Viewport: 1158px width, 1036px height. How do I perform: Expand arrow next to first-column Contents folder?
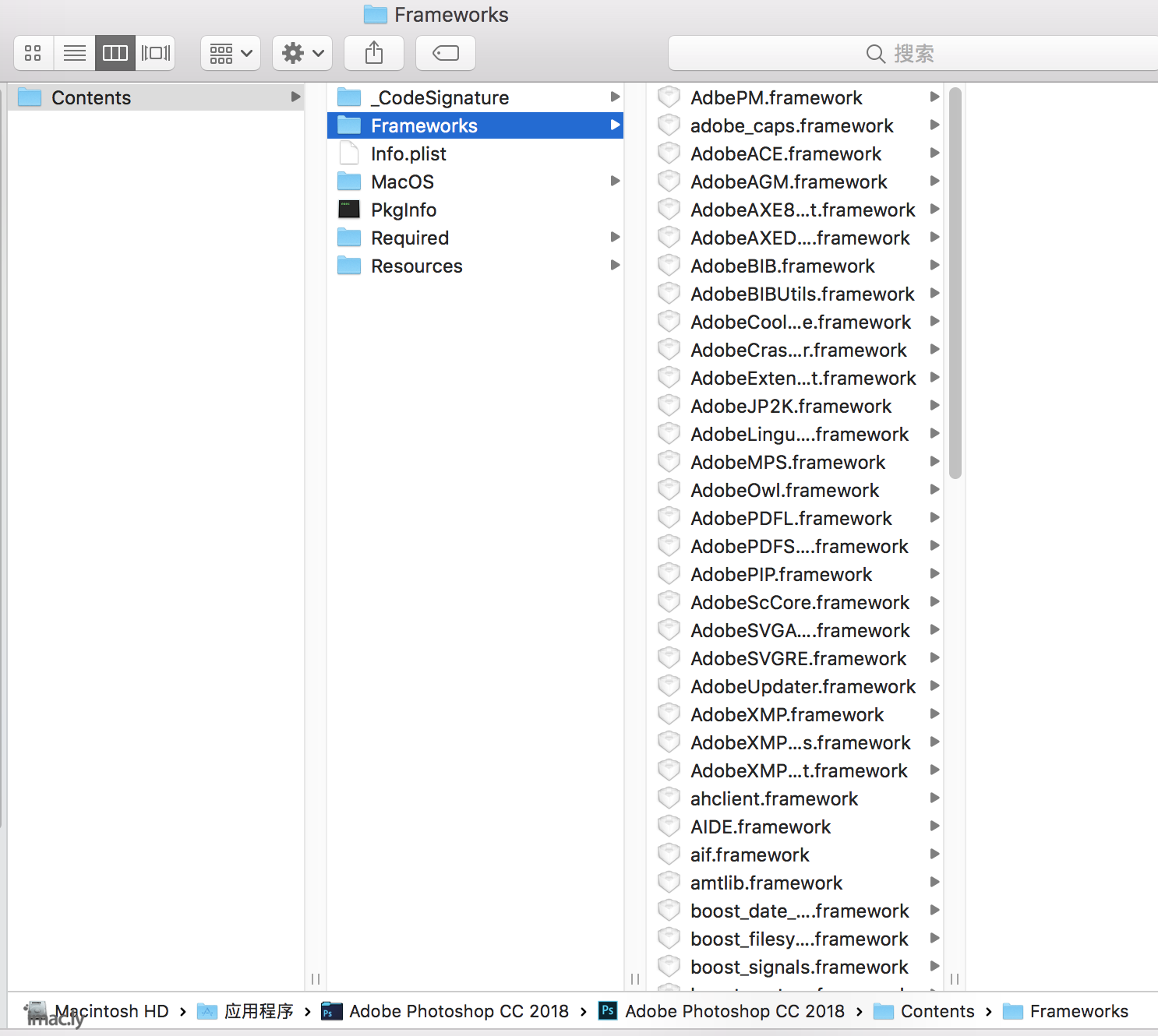pos(295,97)
